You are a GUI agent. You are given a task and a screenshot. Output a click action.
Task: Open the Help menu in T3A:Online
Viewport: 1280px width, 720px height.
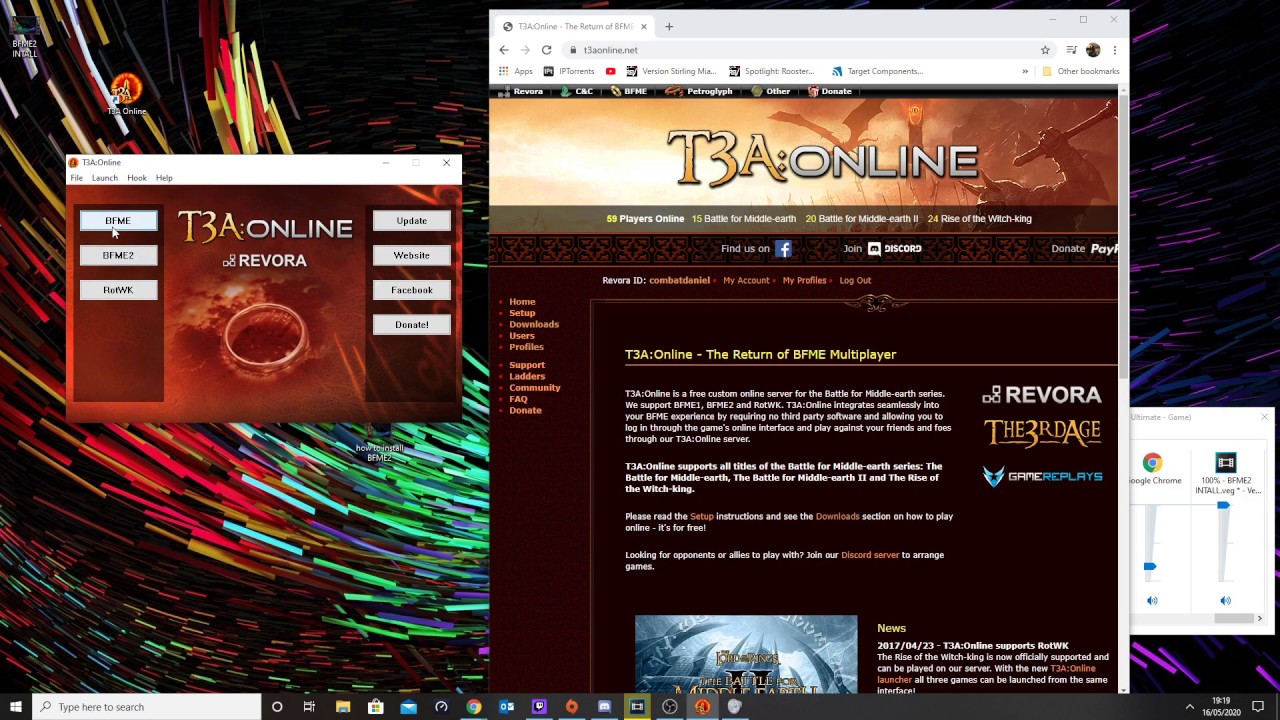pyautogui.click(x=164, y=178)
